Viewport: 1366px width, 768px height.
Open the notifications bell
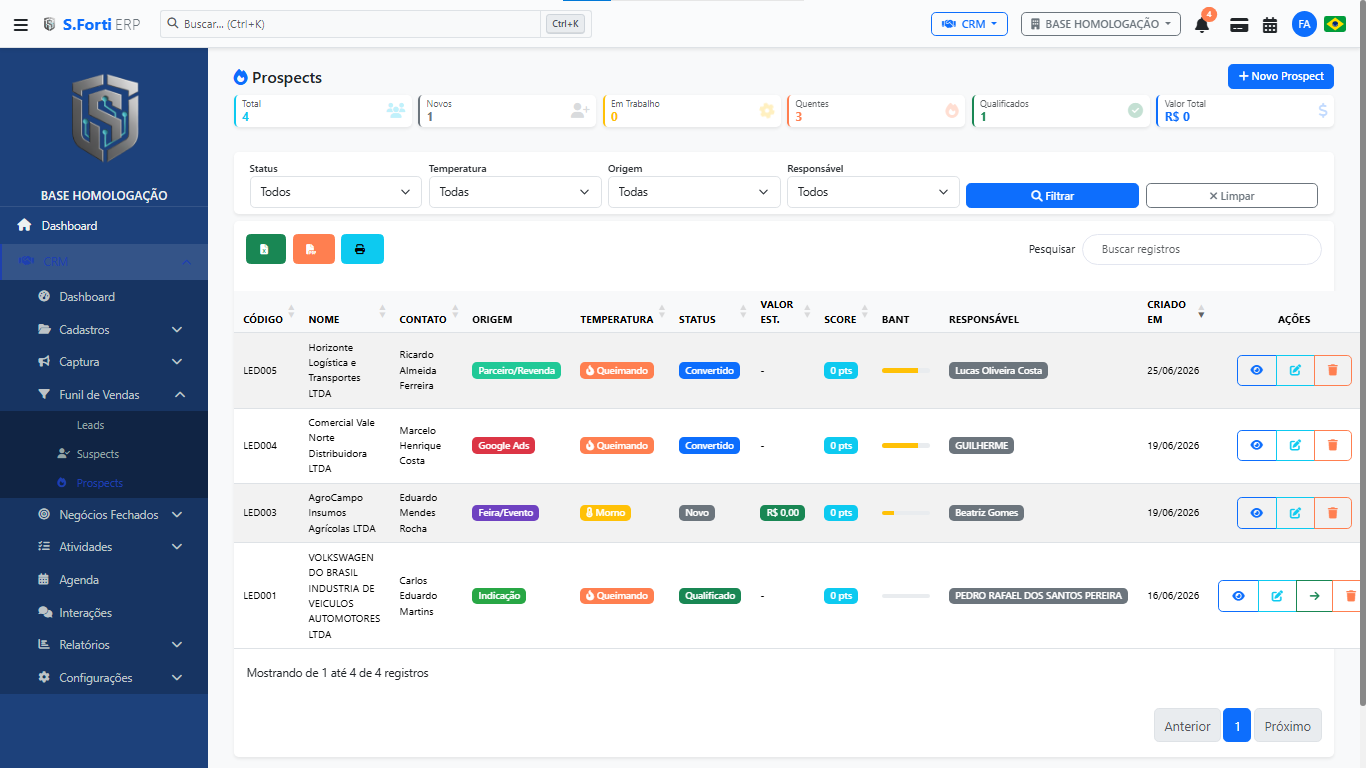click(x=1202, y=24)
